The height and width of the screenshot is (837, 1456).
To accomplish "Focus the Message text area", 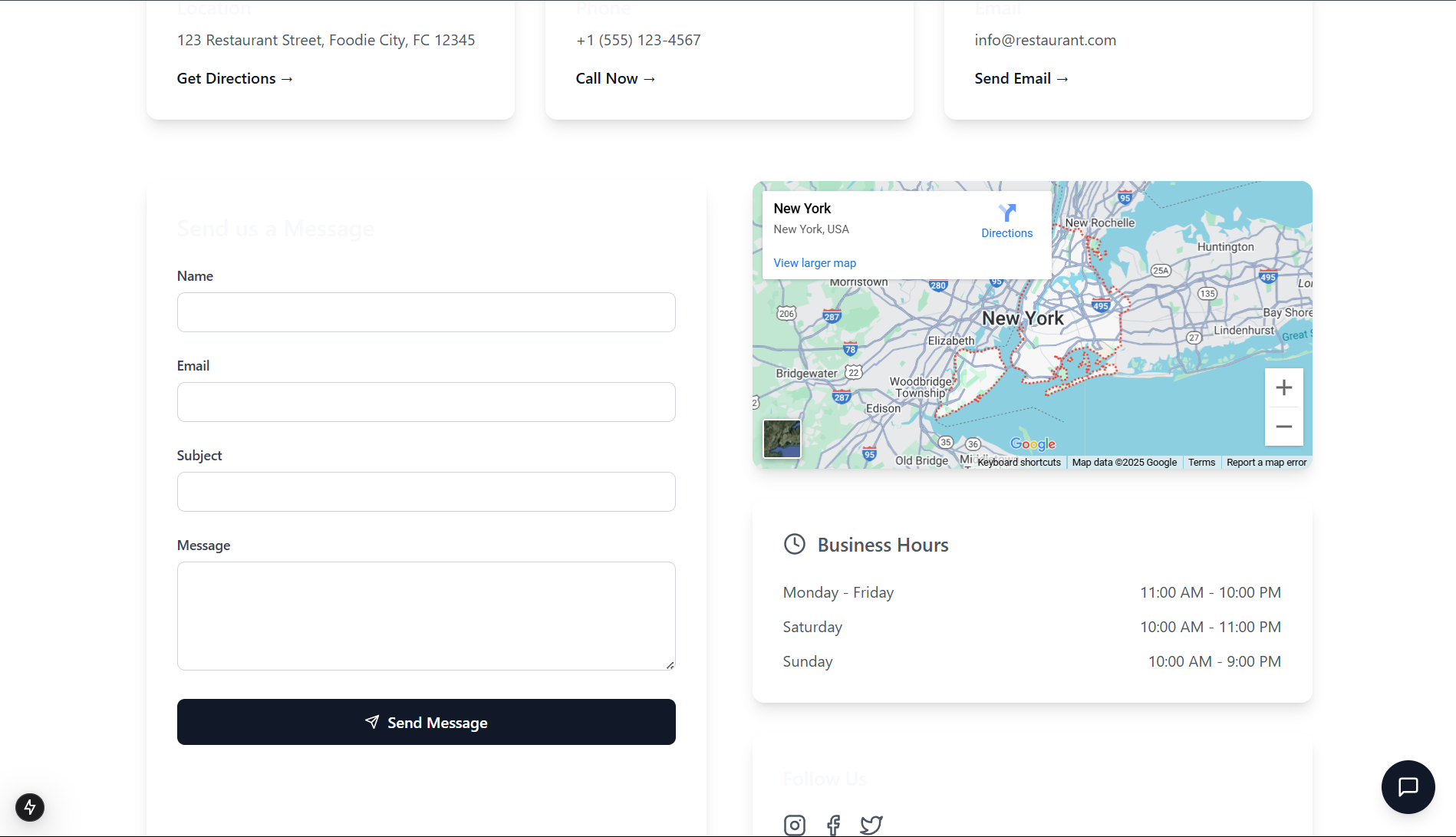I will 427,616.
